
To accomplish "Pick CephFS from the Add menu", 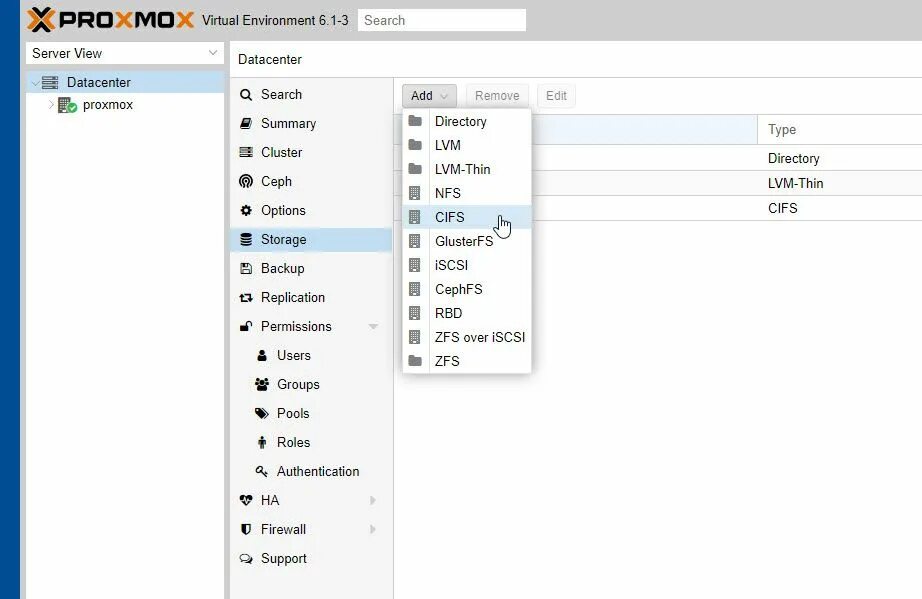I will click(467, 289).
